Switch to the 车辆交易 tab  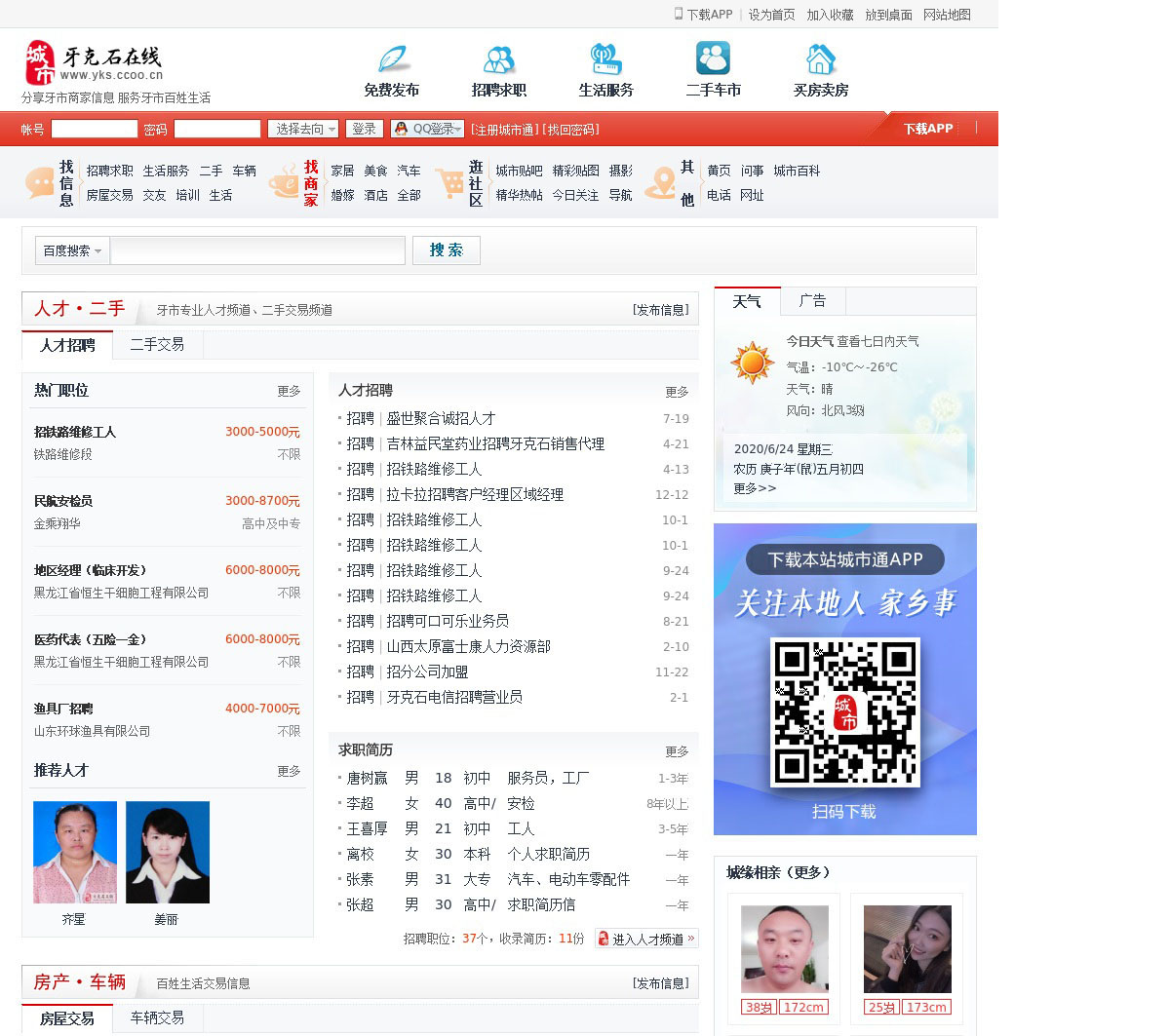[157, 1017]
